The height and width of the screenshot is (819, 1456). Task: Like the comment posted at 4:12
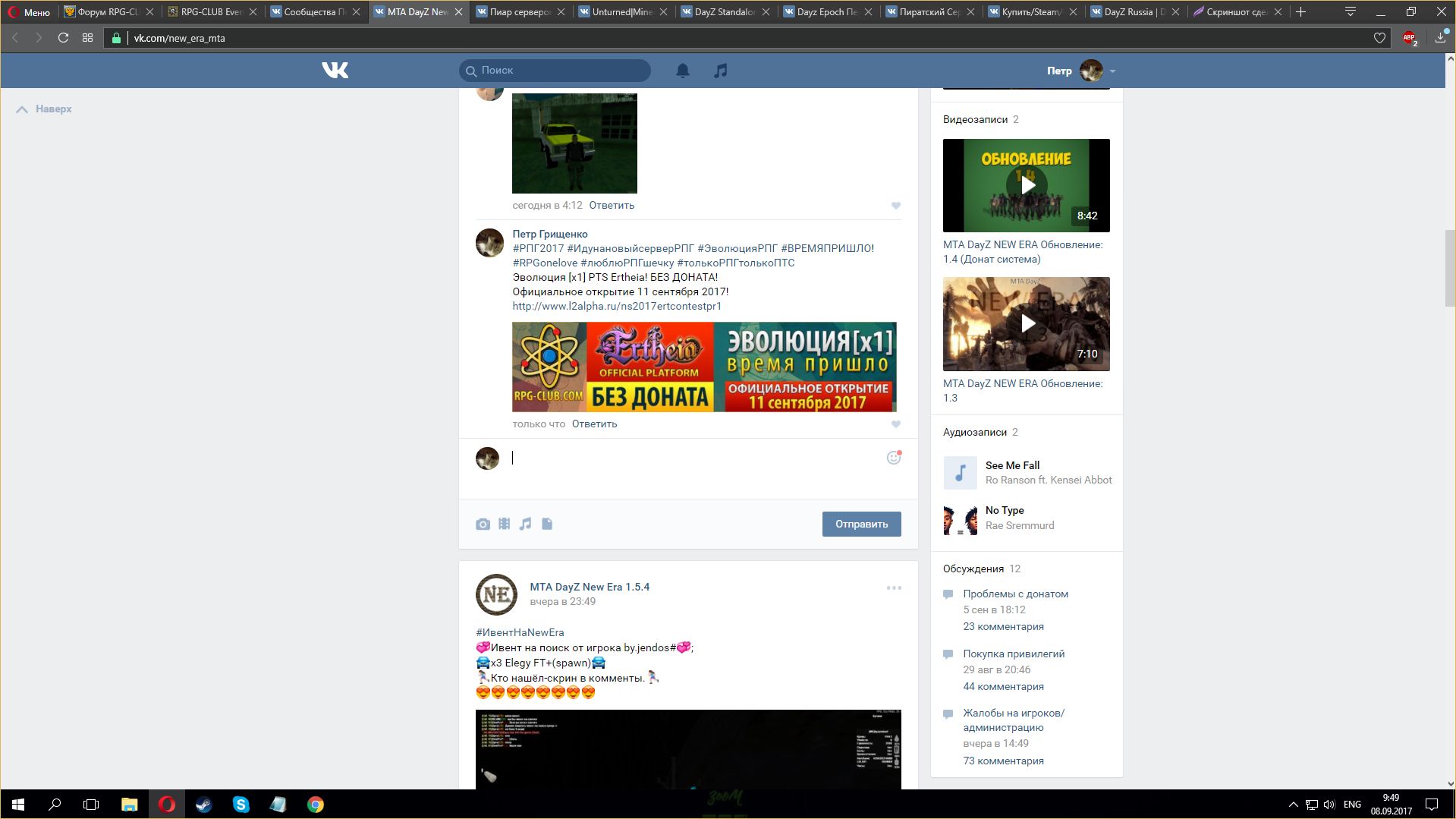point(896,206)
